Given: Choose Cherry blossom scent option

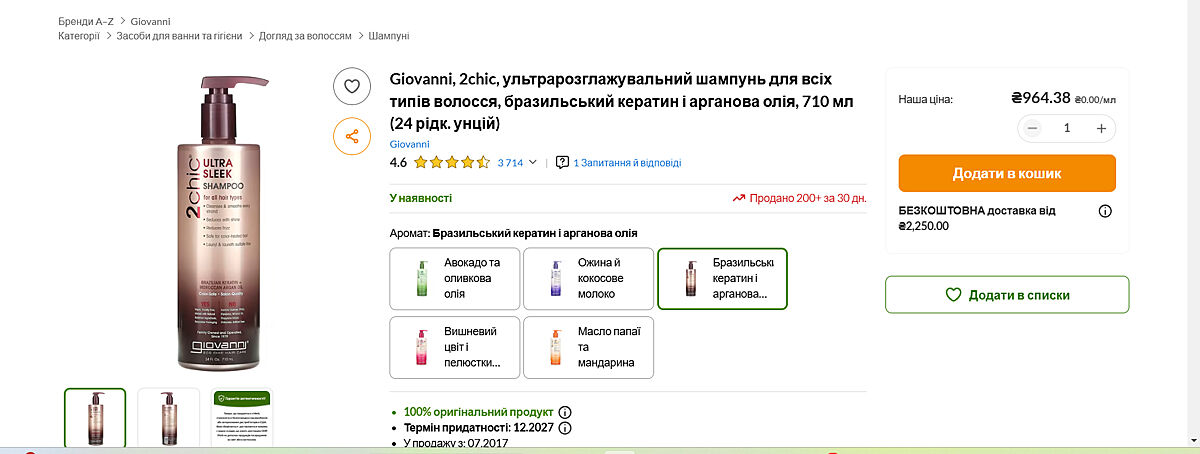Looking at the screenshot, I should pos(454,347).
